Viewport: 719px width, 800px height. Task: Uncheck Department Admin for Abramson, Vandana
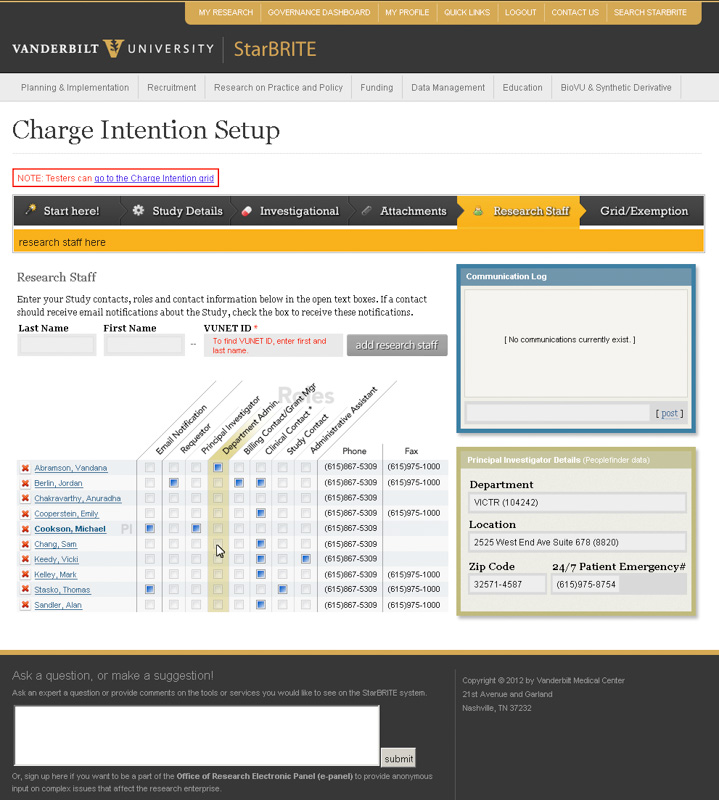coord(218,467)
